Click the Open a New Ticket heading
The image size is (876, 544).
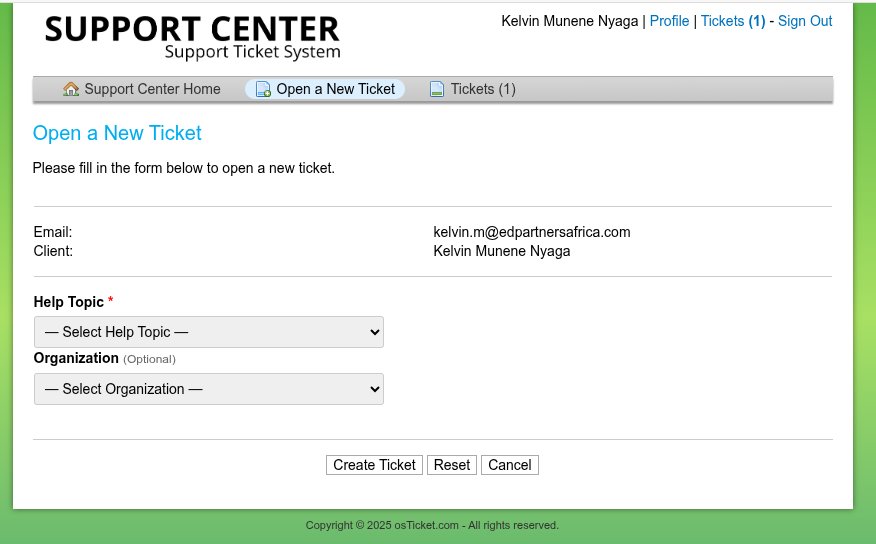[117, 133]
